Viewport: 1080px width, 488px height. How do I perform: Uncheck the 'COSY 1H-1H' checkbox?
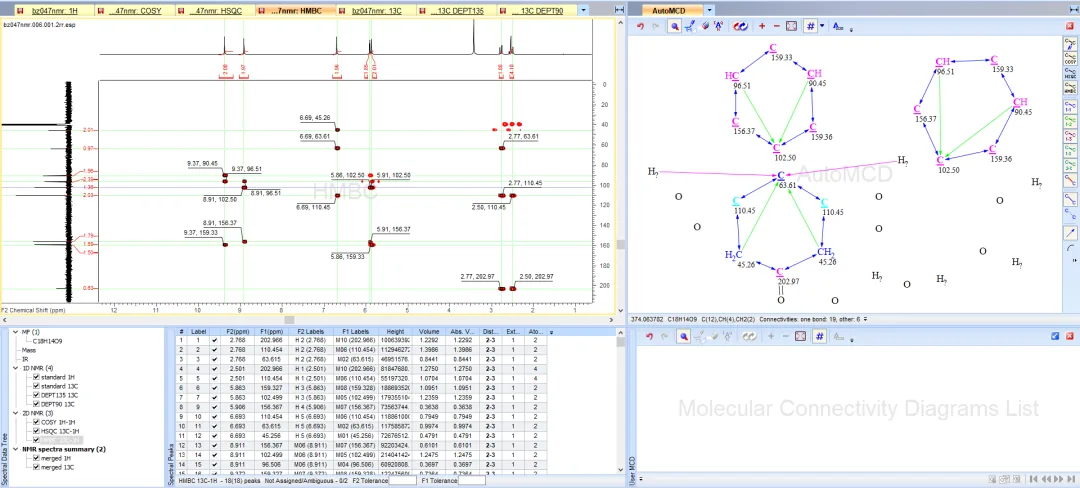point(36,422)
